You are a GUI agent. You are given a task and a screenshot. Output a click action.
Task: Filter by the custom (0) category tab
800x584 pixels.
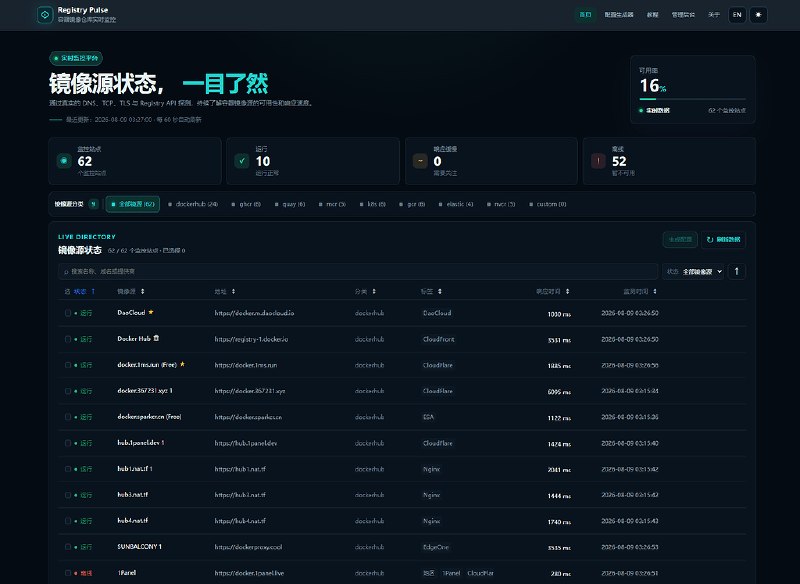[x=547, y=204]
